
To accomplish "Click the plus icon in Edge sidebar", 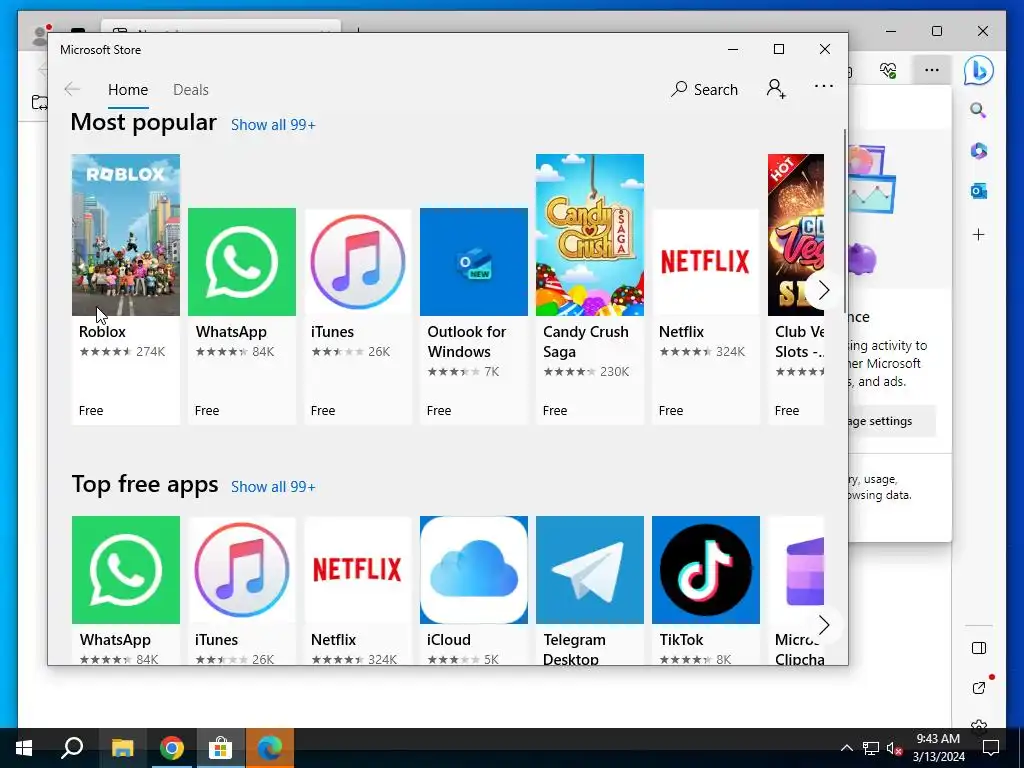I will pyautogui.click(x=978, y=234).
